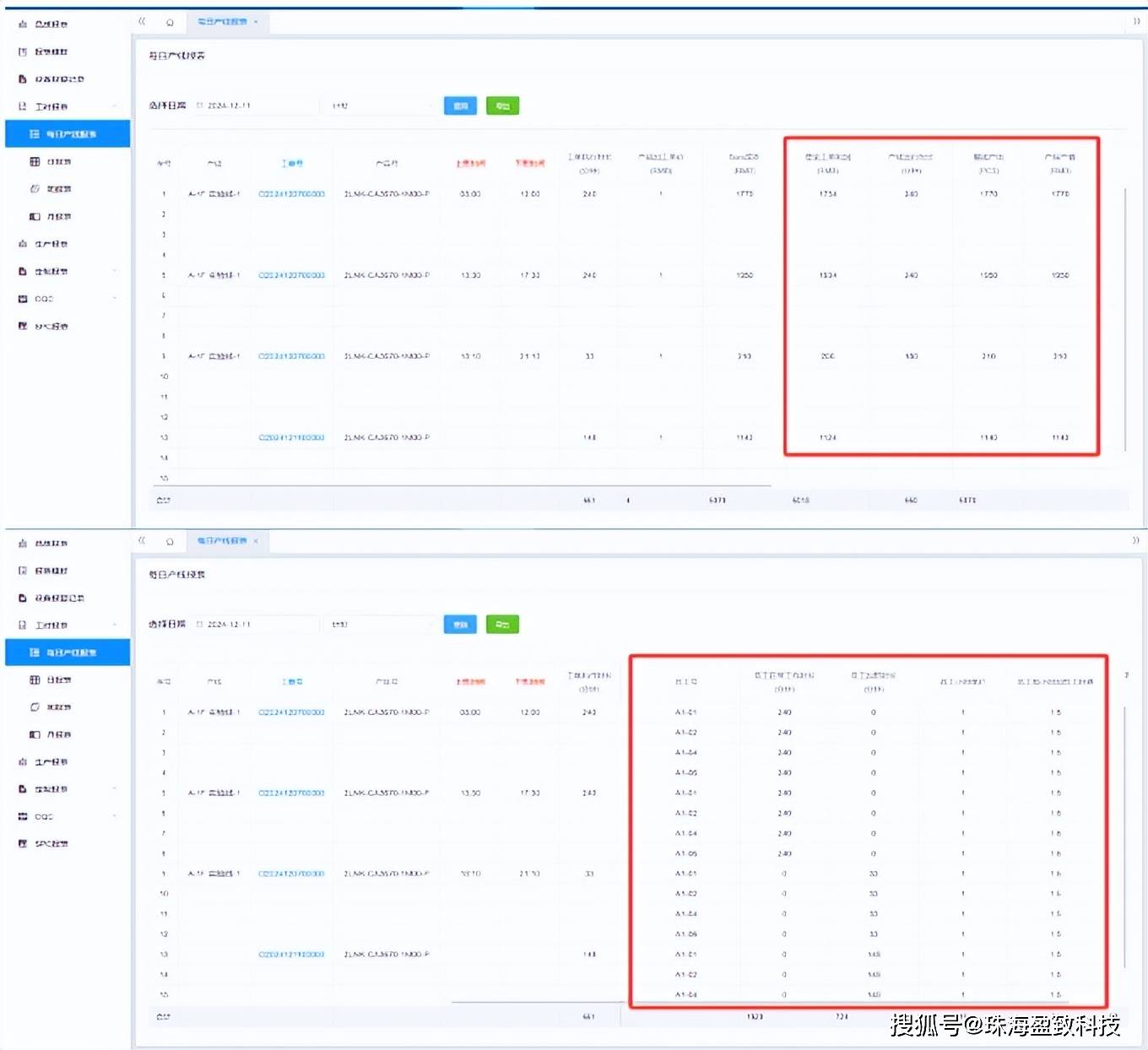Click the 月报表 icon in lower sidebar

point(35,734)
